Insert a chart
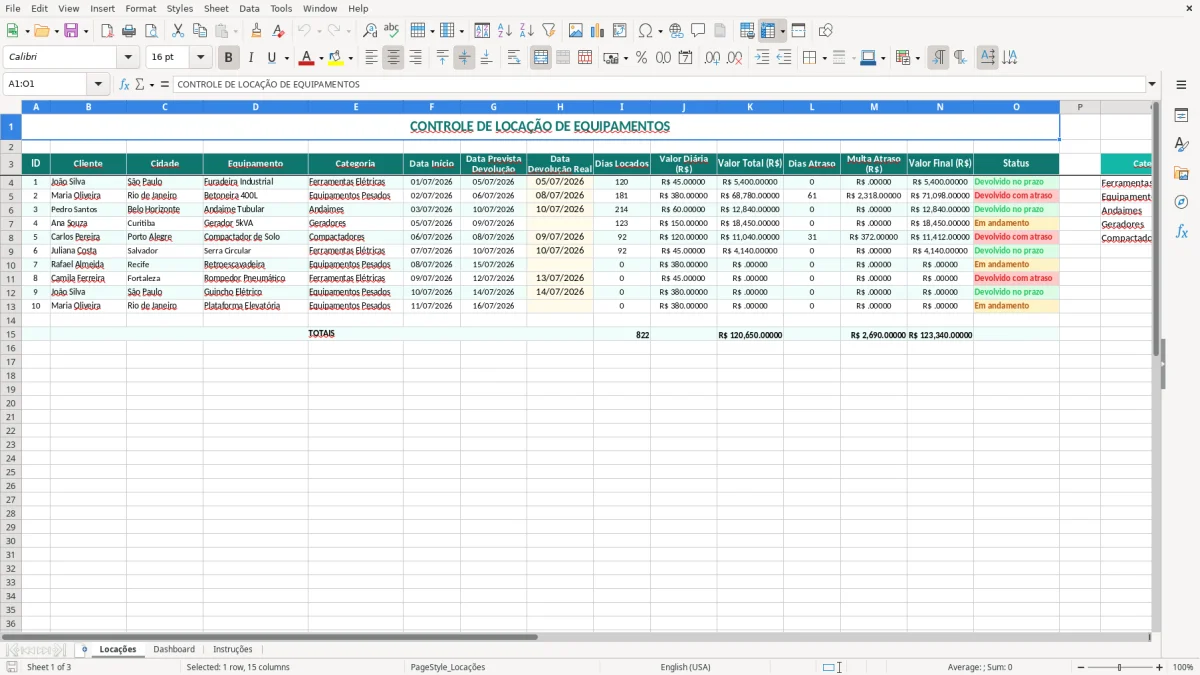1200x675 pixels. click(x=598, y=31)
